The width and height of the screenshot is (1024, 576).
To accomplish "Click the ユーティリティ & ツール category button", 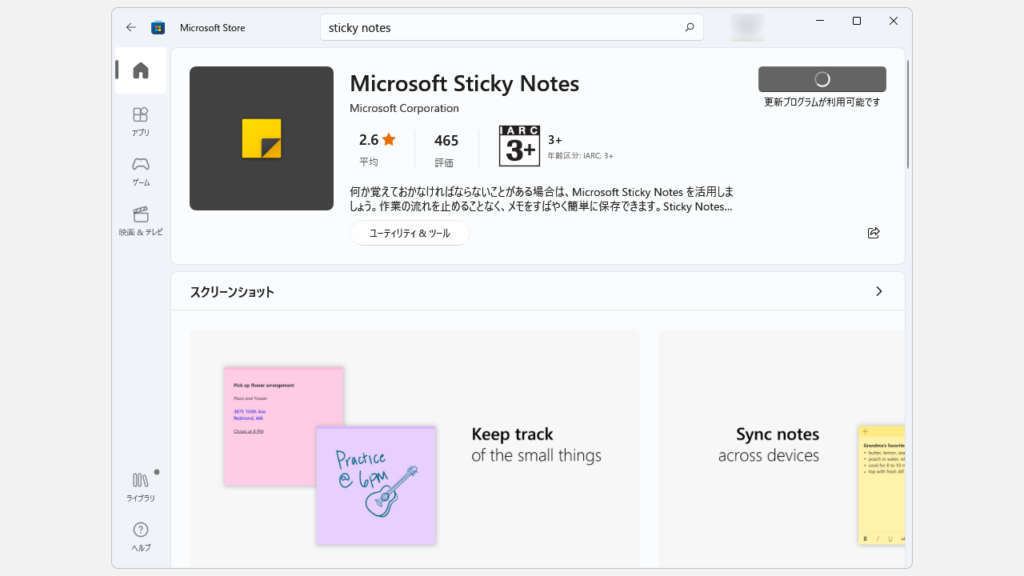I will tap(409, 233).
